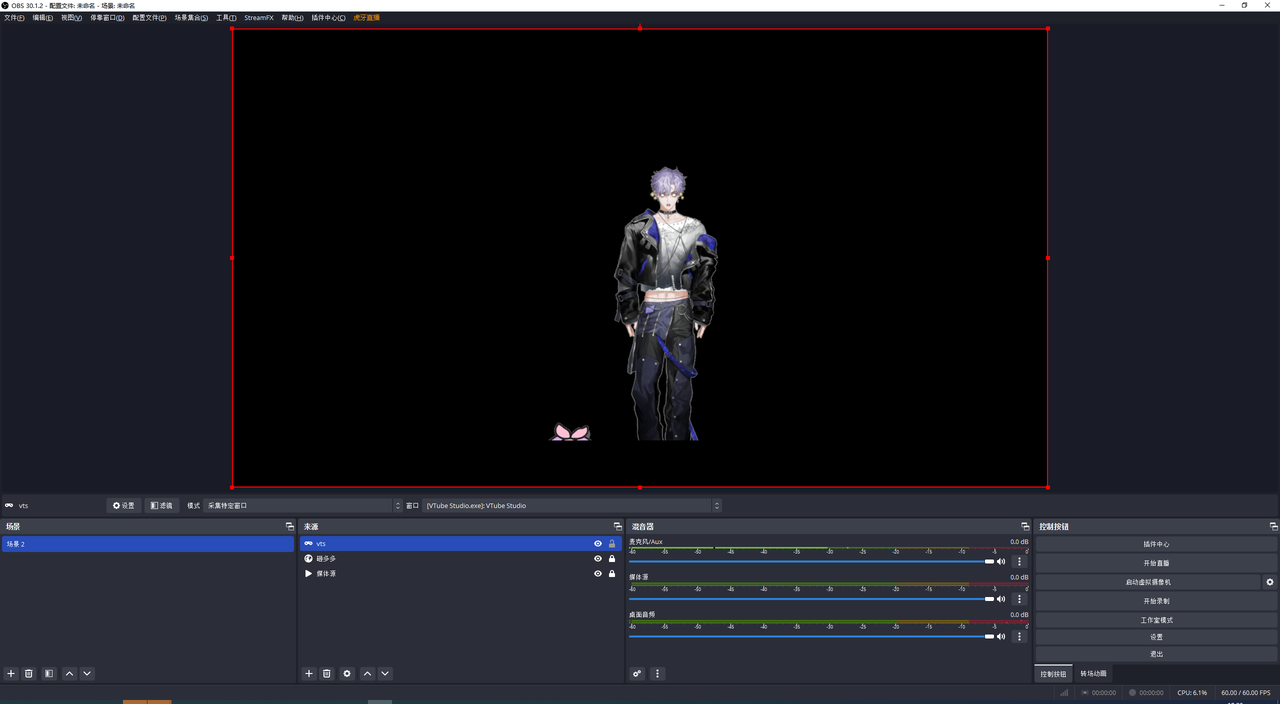Open scene filters icon in Scenes panel
1280x704 pixels.
tap(49, 674)
